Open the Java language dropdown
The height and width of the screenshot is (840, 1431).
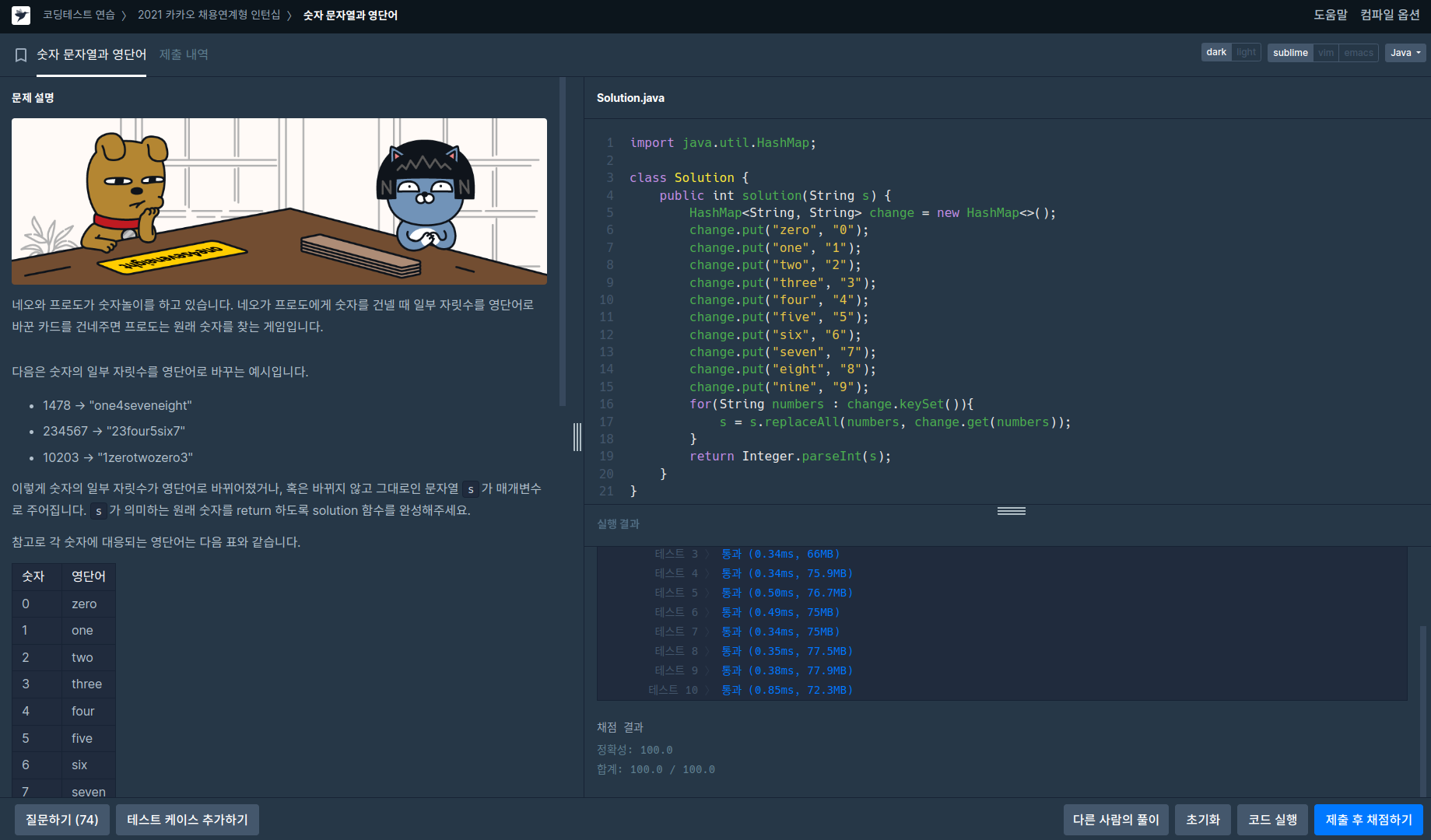coord(1405,52)
